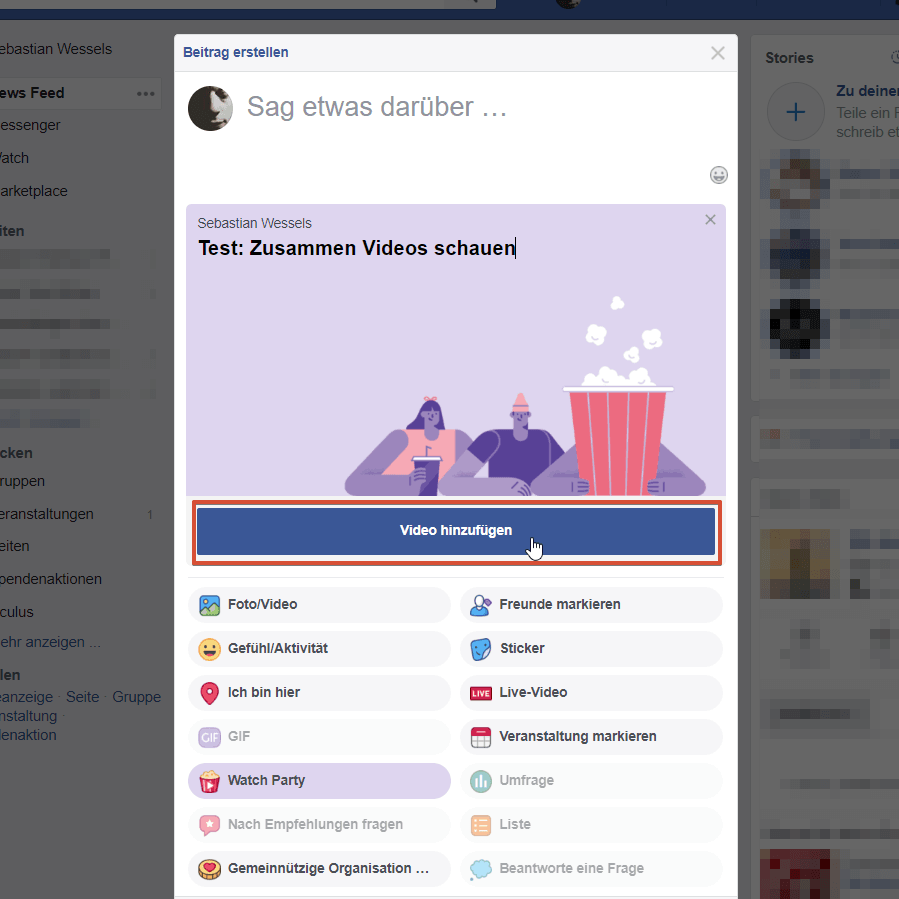Viewport: 899px width, 899px height.
Task: Open Watch in the left sidebar
Action: pyautogui.click(x=14, y=158)
